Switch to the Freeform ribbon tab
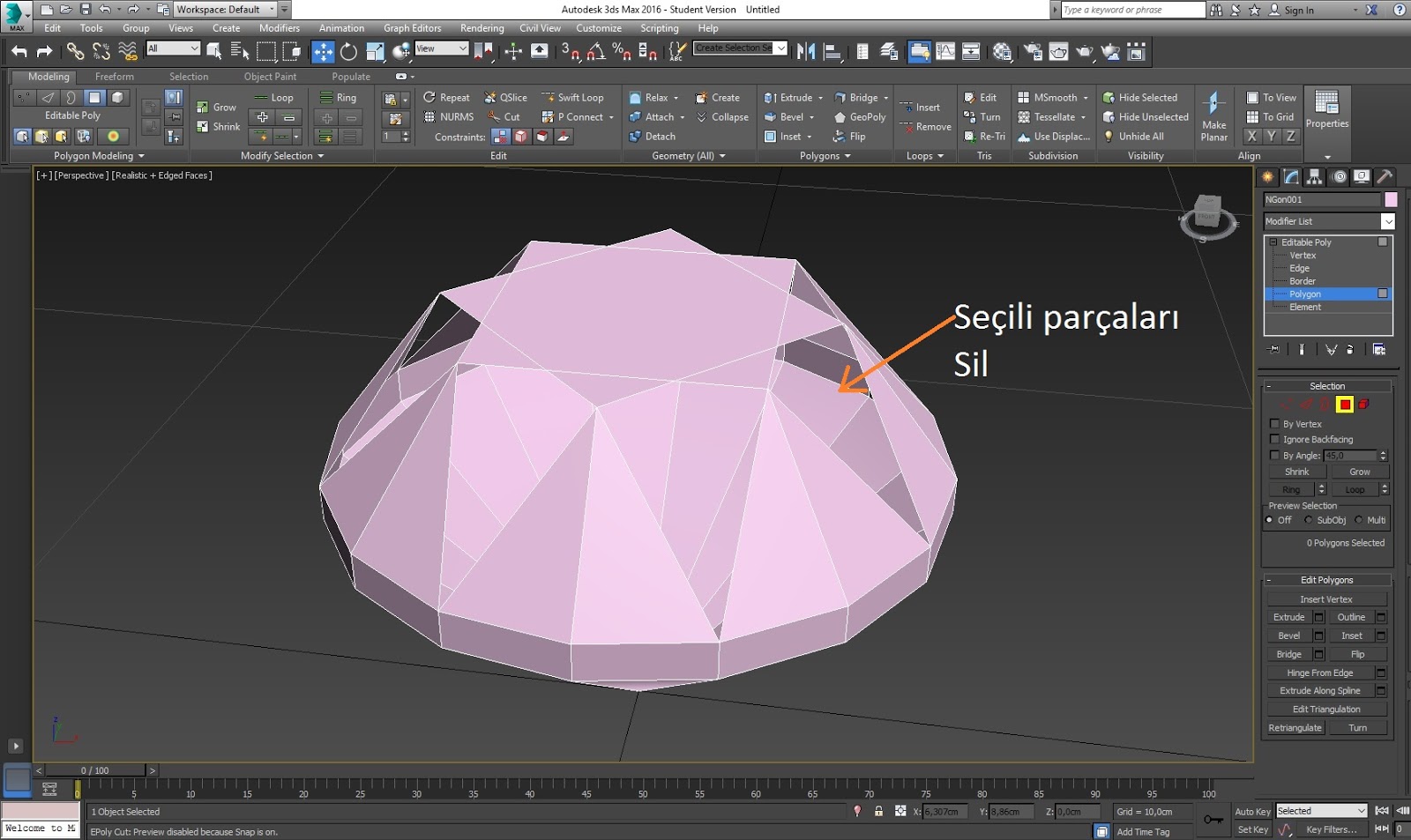 click(x=115, y=77)
